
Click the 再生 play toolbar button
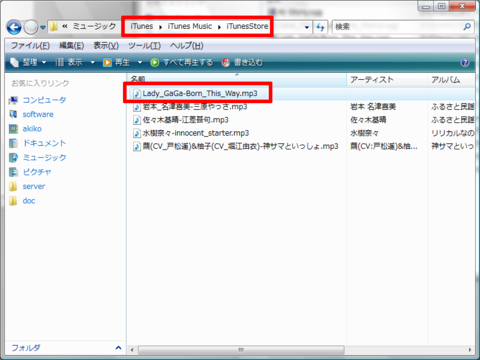116,62
